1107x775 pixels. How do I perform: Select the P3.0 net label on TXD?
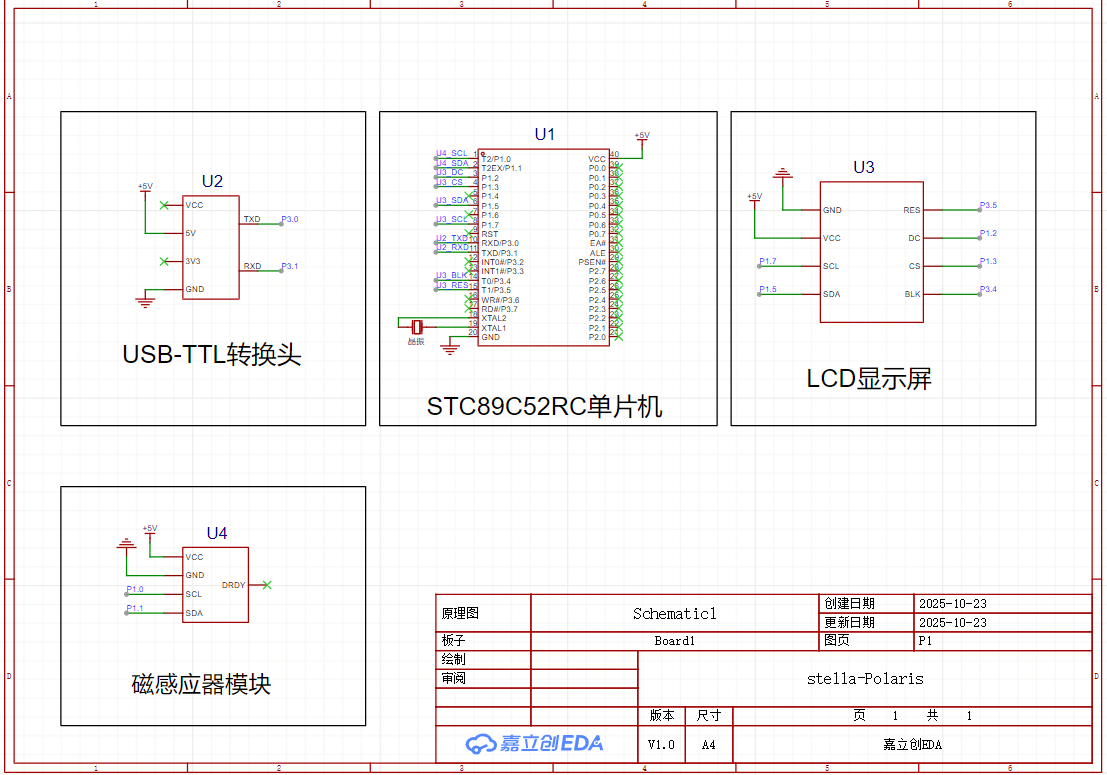[x=289, y=219]
